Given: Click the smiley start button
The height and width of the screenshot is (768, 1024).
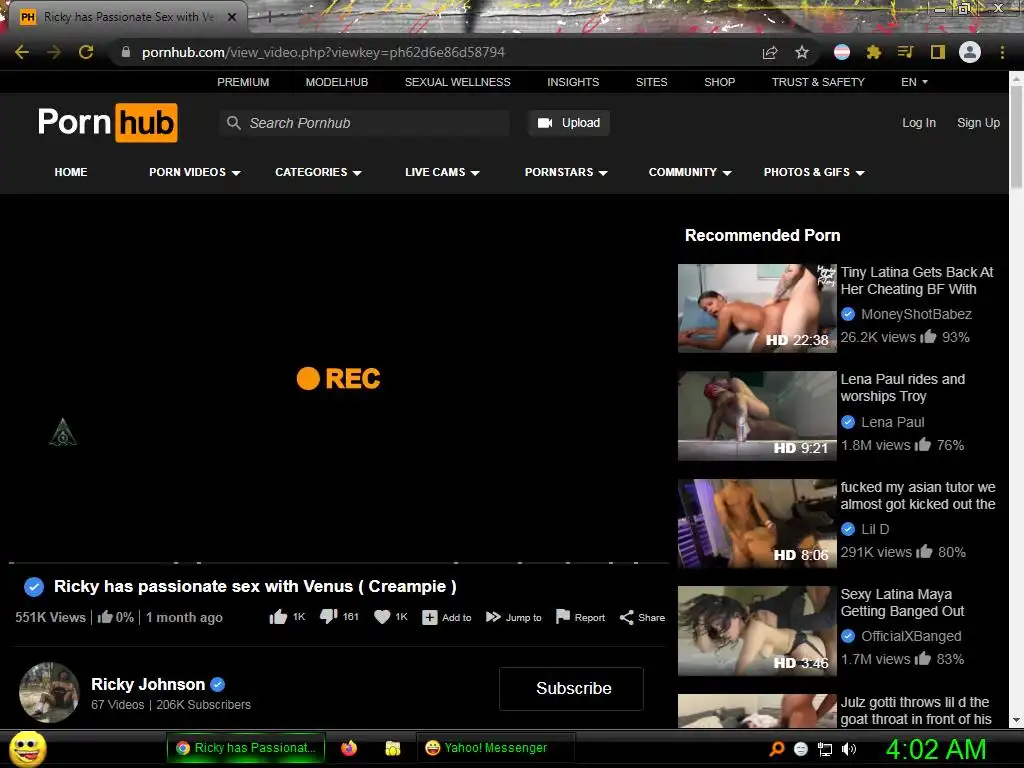Looking at the screenshot, I should (x=27, y=748).
